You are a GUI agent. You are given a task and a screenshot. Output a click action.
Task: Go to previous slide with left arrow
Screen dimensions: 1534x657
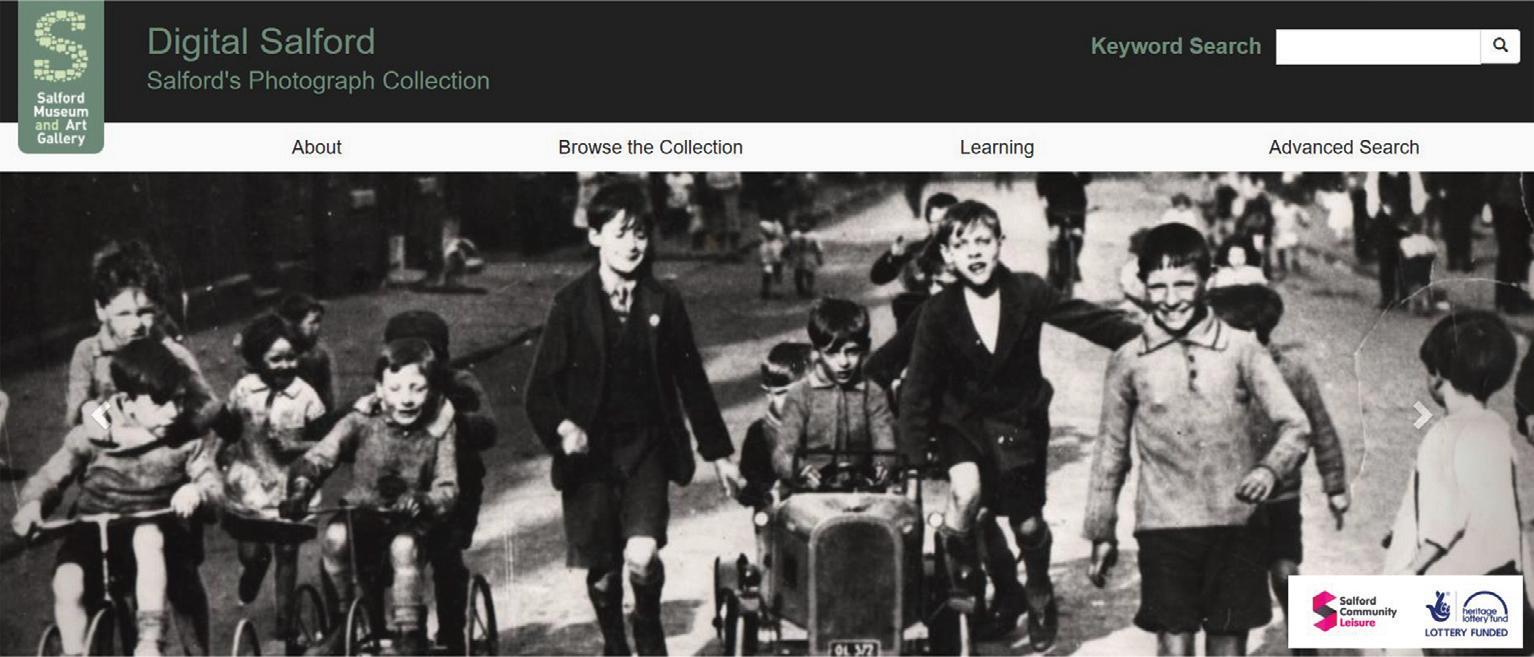click(101, 415)
